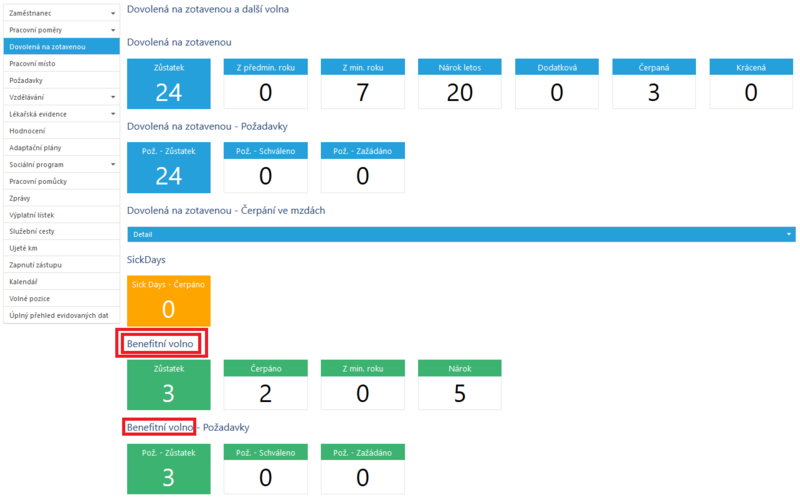The height and width of the screenshot is (498, 800).
Task: Open the Detail dropdown bar arrow
Action: pyautogui.click(x=788, y=234)
